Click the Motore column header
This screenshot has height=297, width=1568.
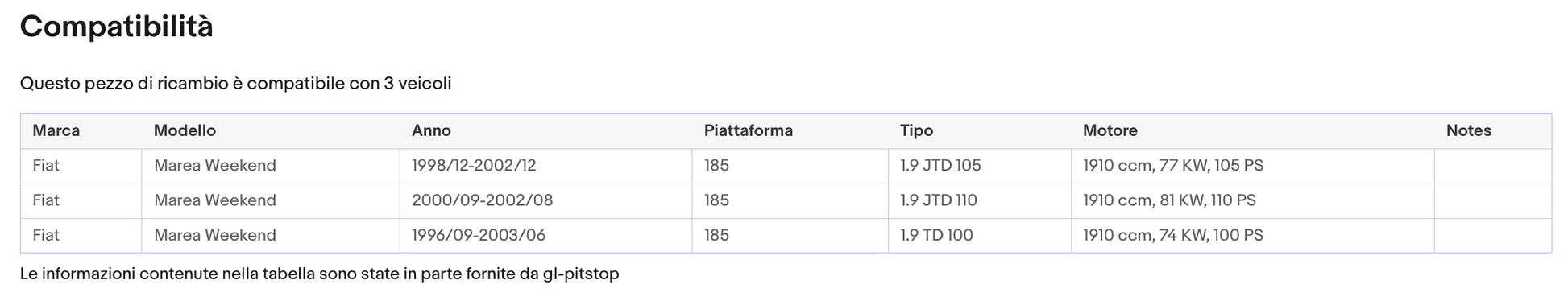[1110, 130]
